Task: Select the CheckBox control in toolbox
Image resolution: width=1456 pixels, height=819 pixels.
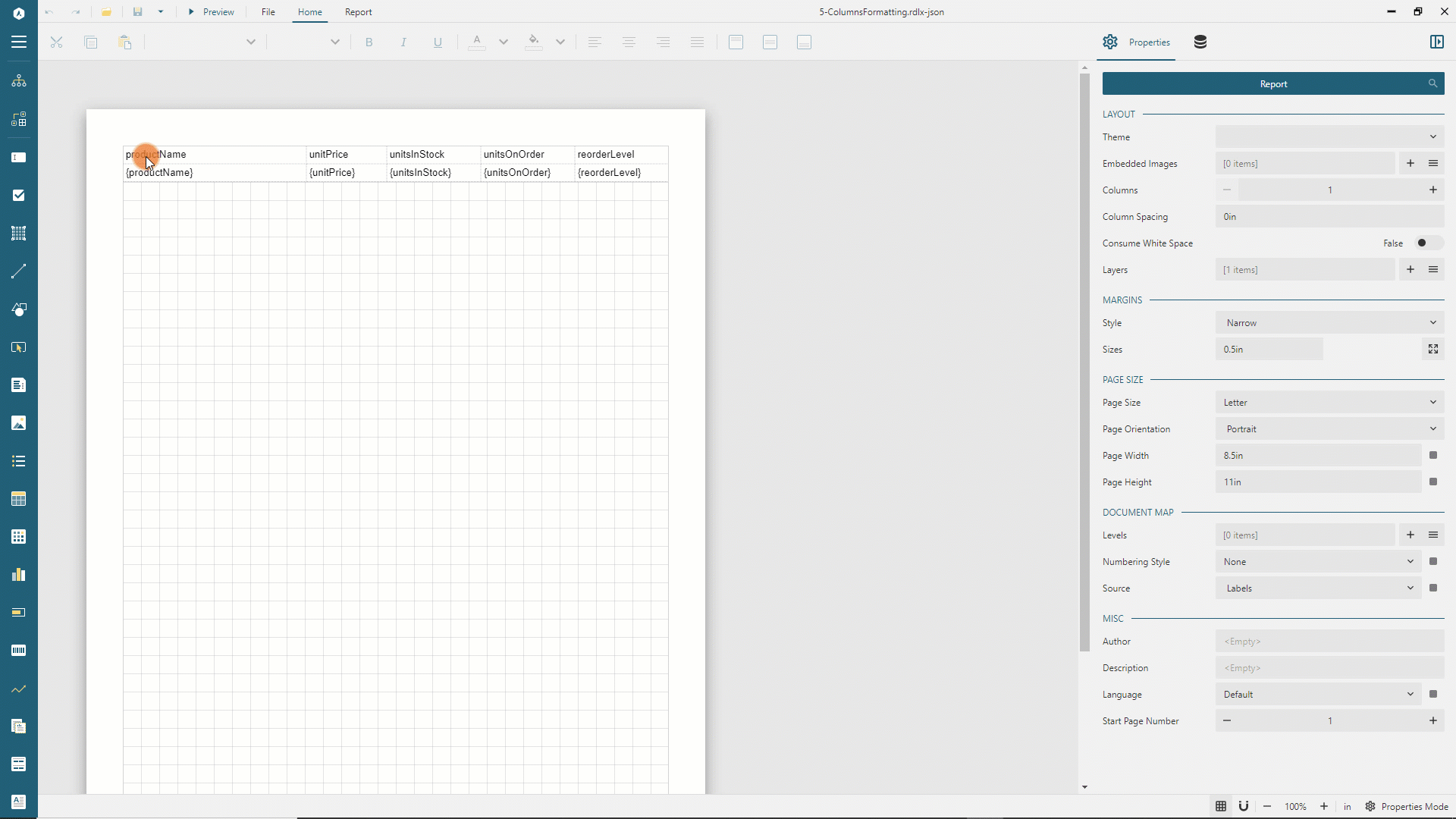Action: (x=19, y=196)
